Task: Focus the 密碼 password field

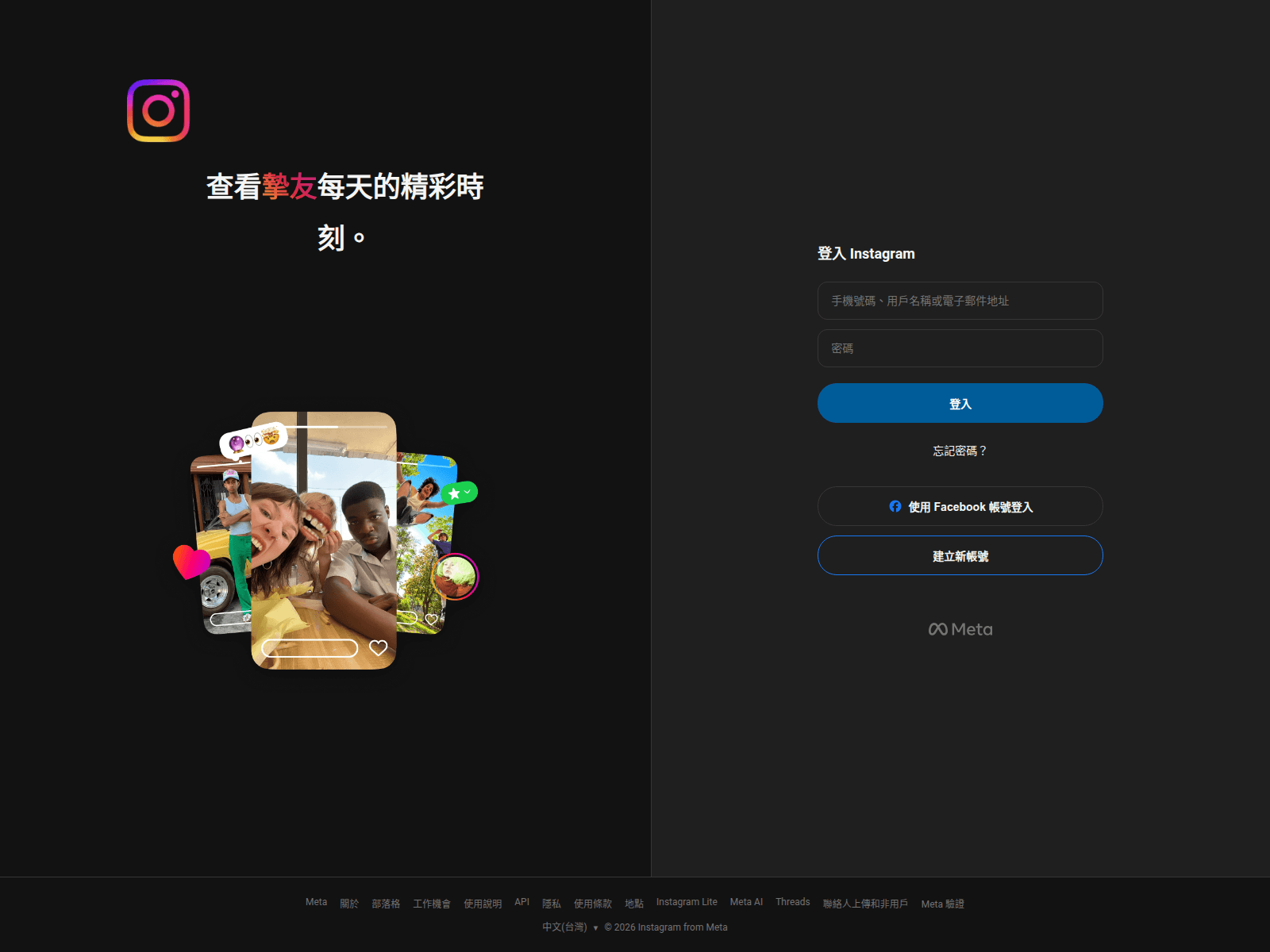Action: pyautogui.click(x=960, y=348)
